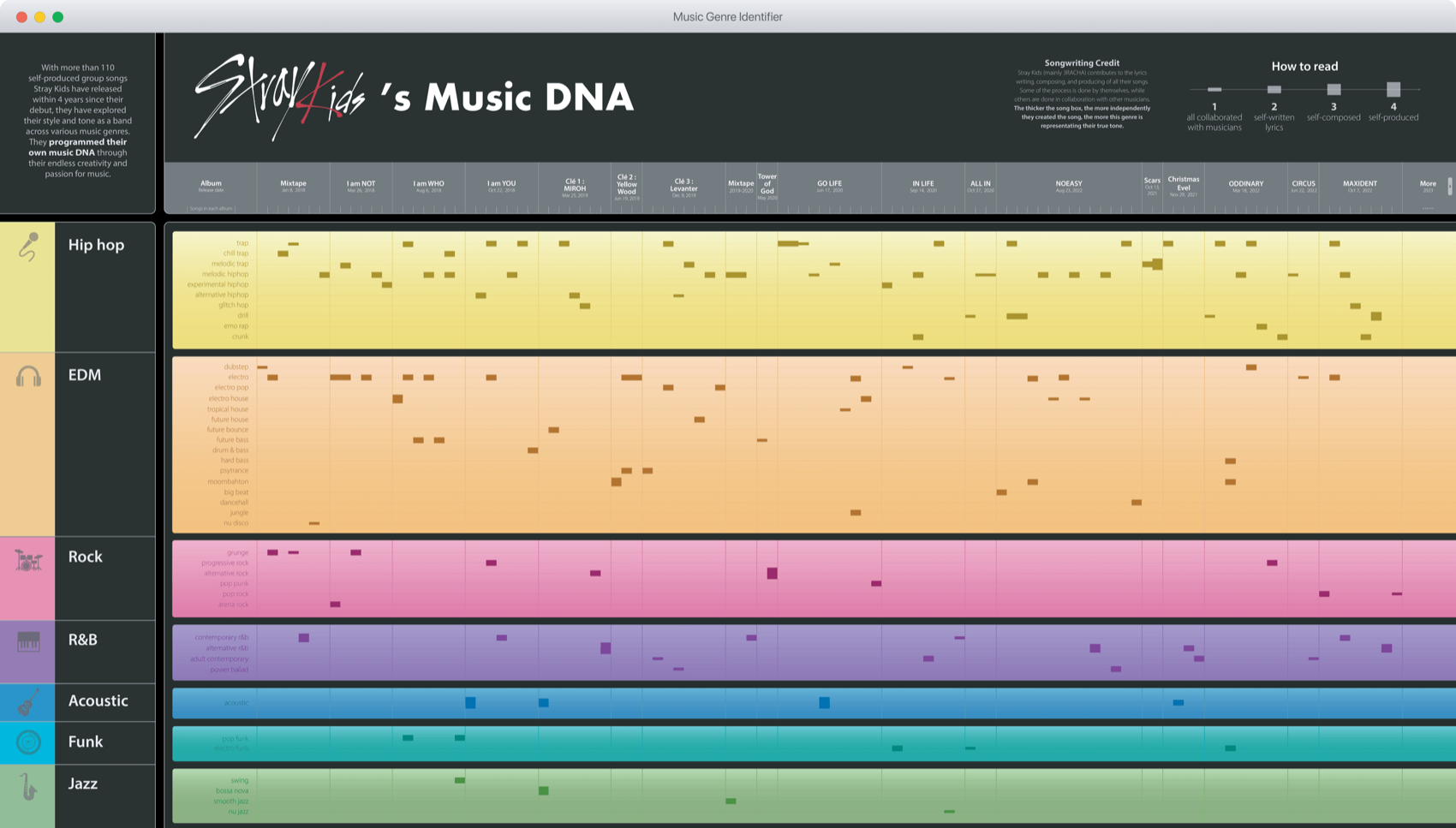Select the Hip hop genre label
This screenshot has width=1456, height=828.
(96, 245)
